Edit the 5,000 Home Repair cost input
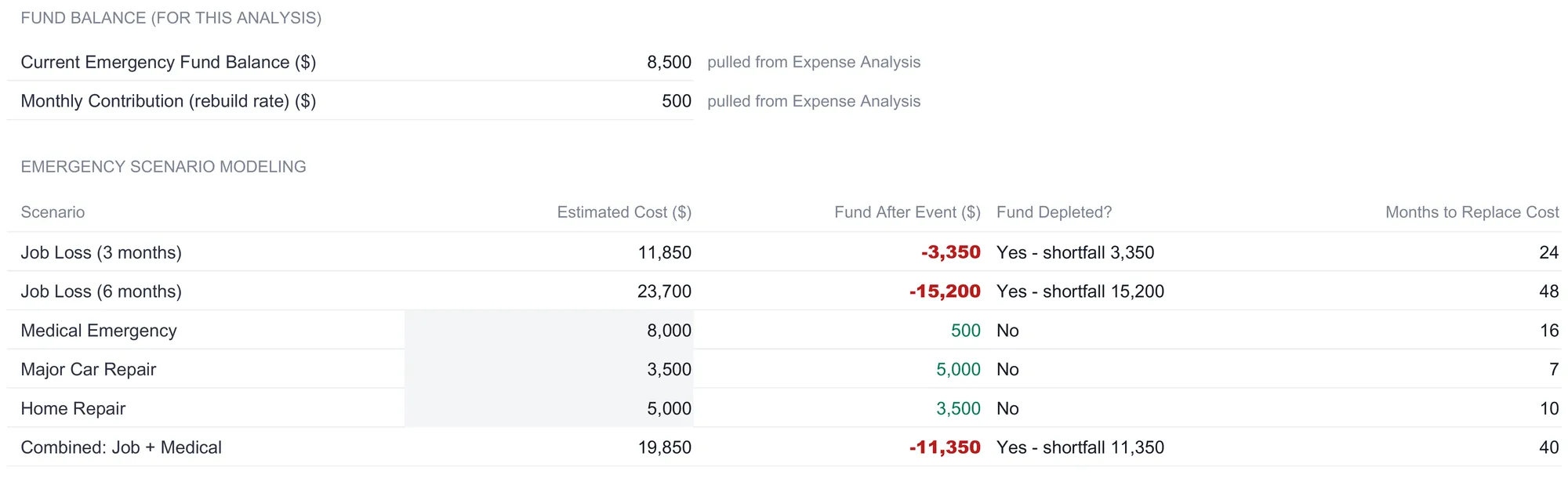 [549, 408]
